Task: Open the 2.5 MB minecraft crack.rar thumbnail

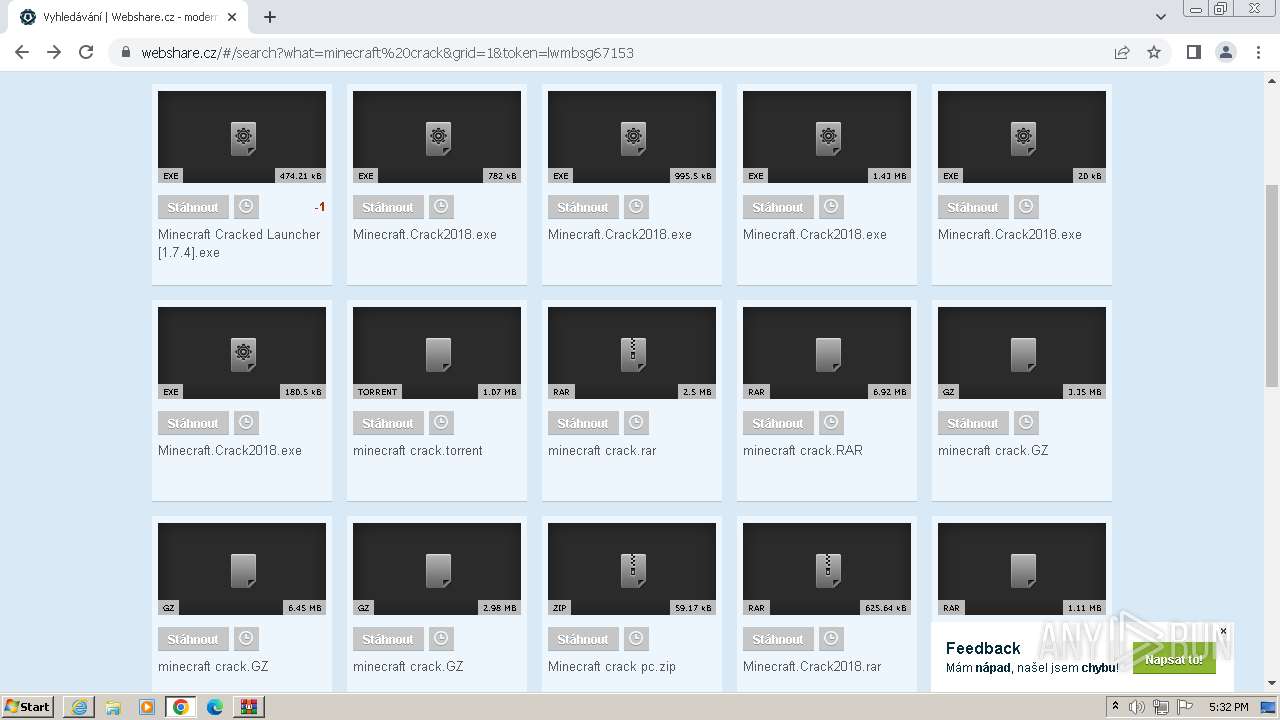Action: [x=632, y=353]
